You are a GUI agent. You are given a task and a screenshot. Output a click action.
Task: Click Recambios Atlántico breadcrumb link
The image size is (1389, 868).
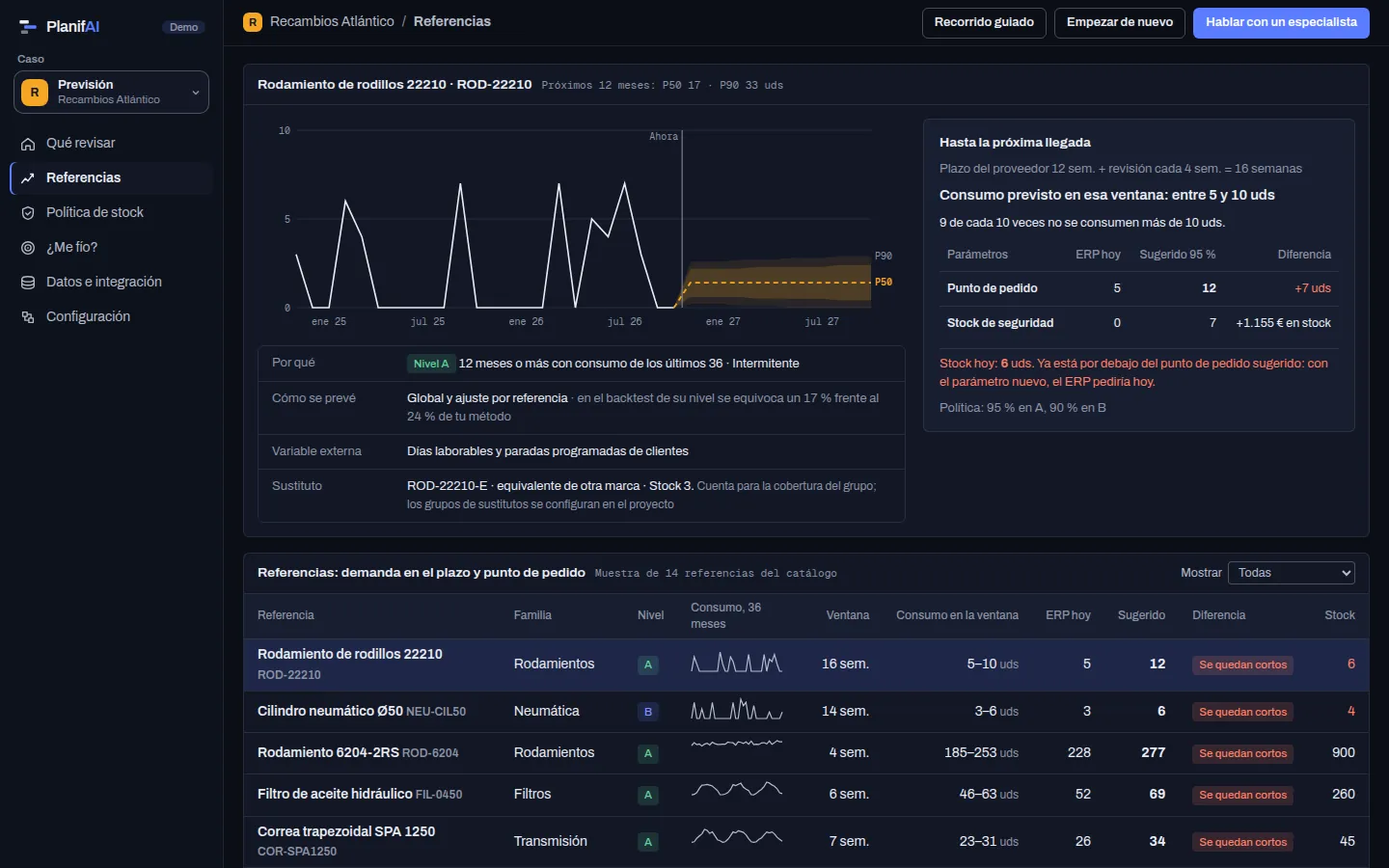(332, 21)
